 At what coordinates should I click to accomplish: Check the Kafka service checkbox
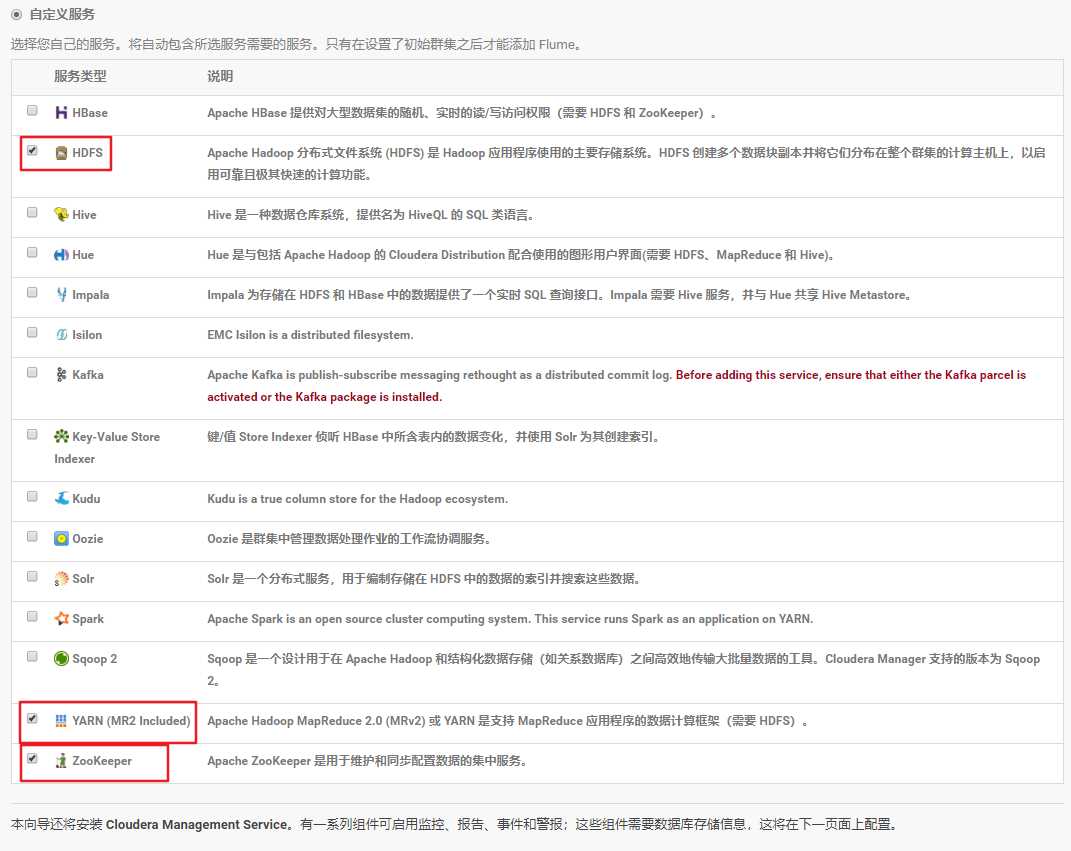click(x=32, y=373)
